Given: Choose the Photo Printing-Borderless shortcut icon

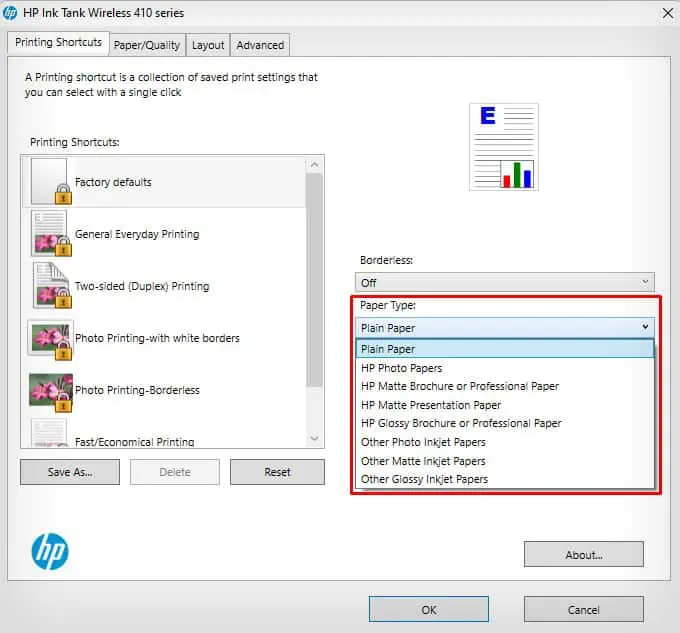Looking at the screenshot, I should coord(51,392).
